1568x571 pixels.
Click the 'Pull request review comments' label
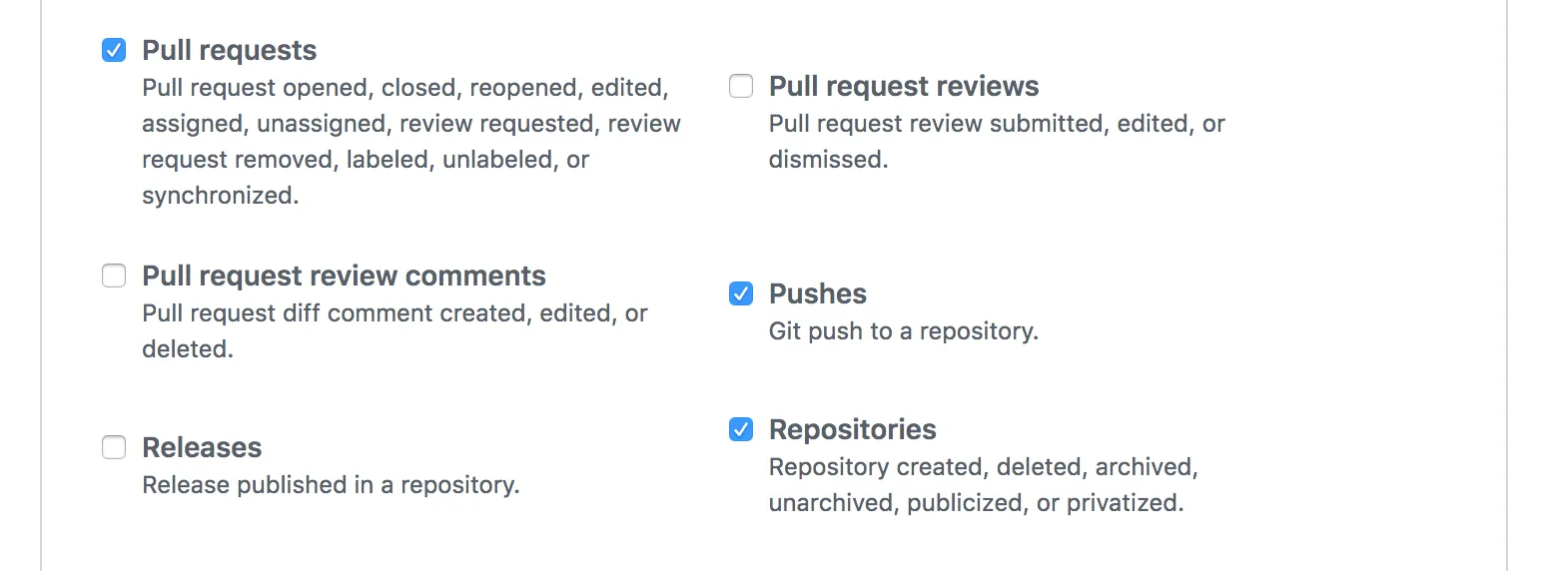[344, 276]
